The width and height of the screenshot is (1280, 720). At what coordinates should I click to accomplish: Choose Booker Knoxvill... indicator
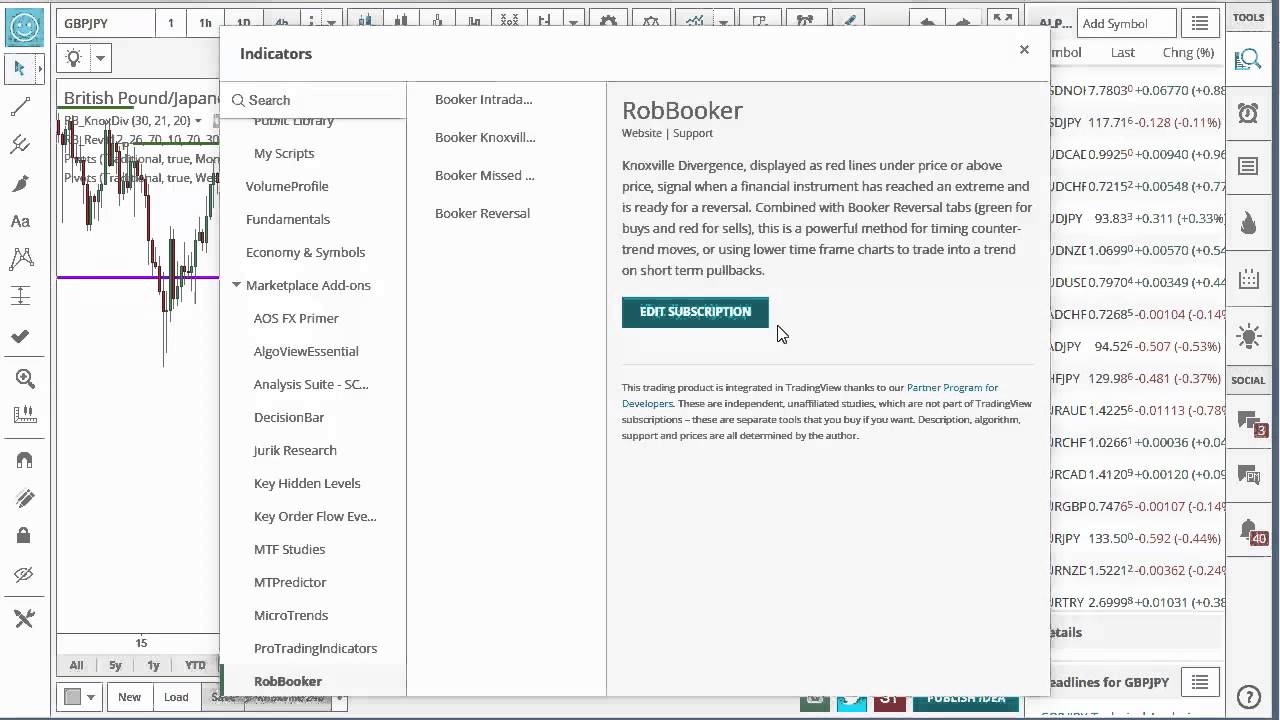[485, 137]
